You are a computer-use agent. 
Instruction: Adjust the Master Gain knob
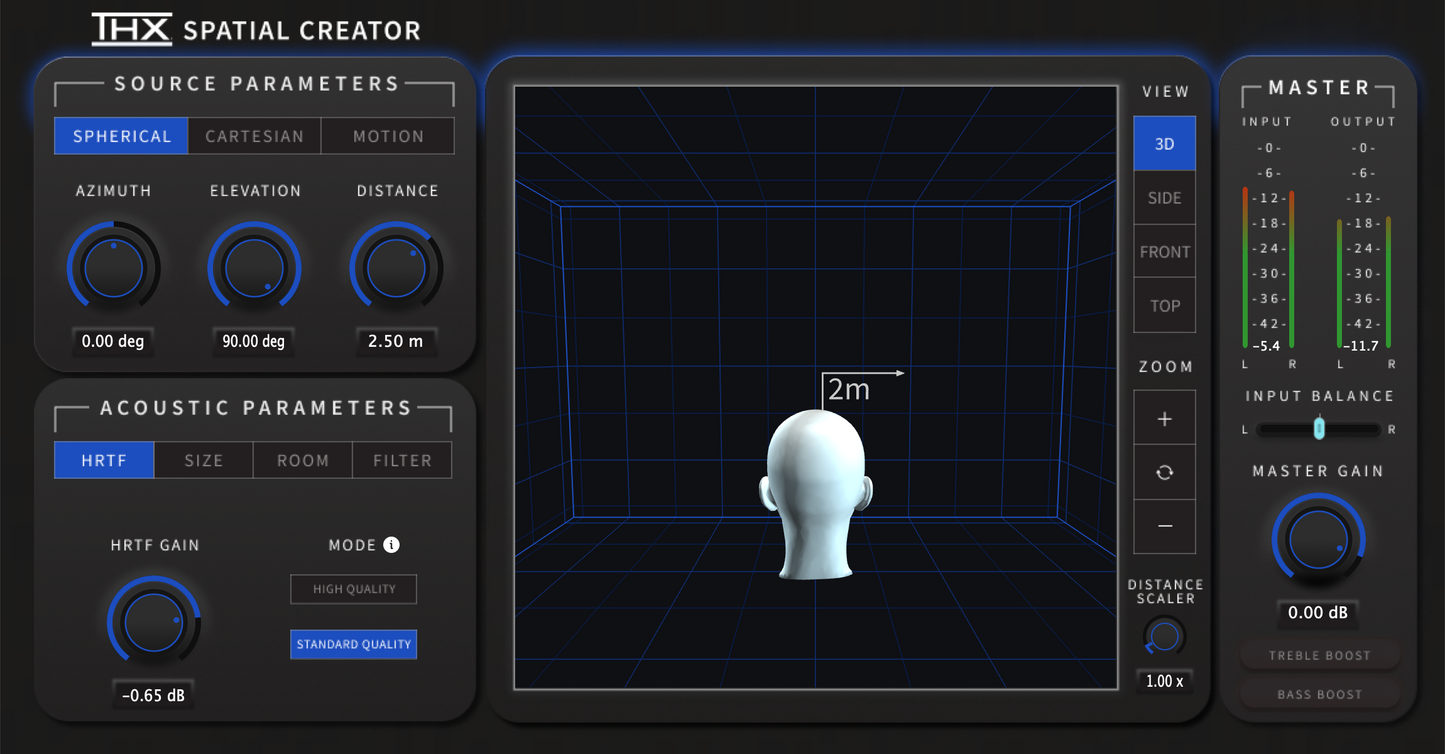click(x=1318, y=540)
